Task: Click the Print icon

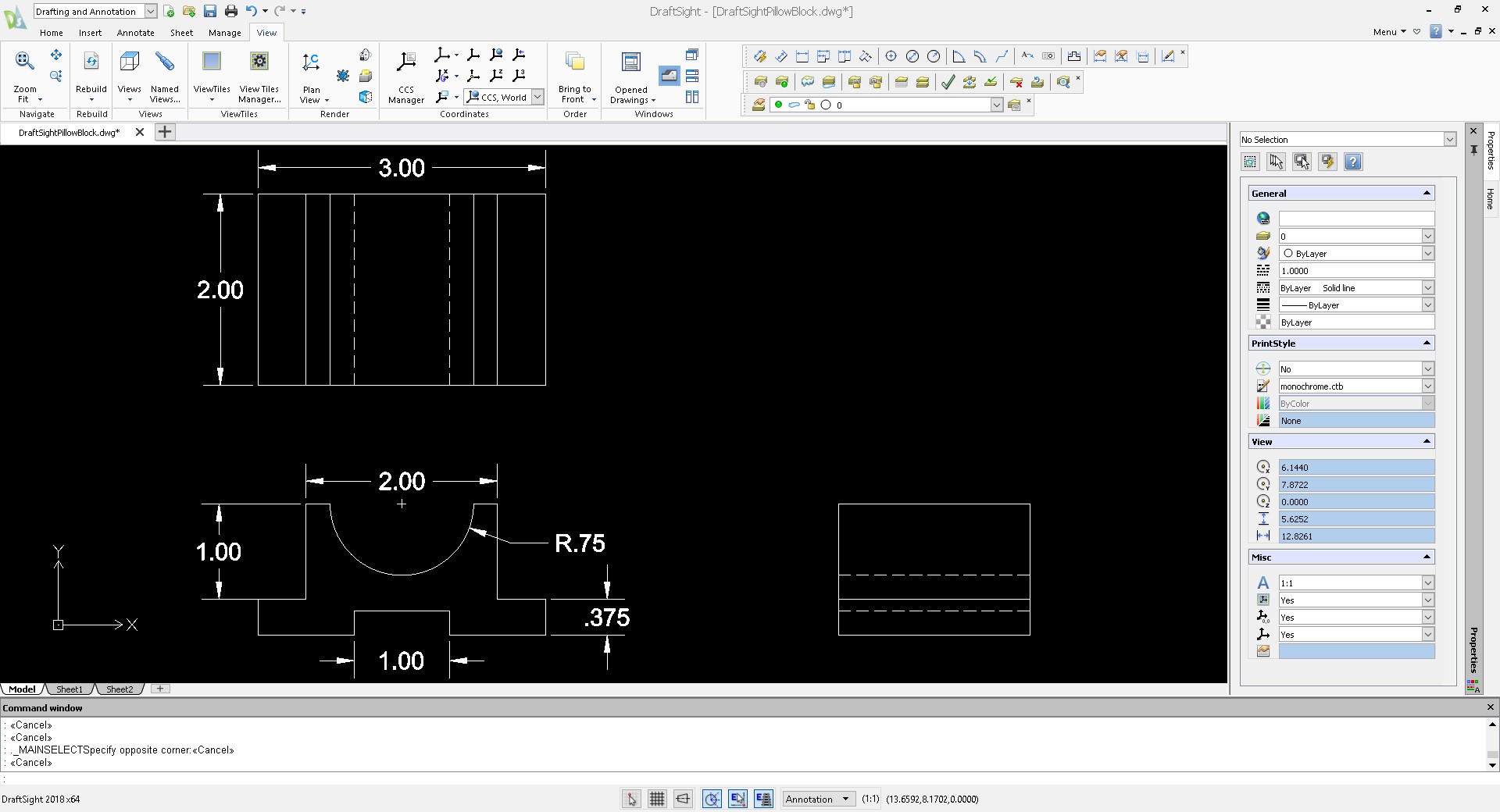Action: 230,11
